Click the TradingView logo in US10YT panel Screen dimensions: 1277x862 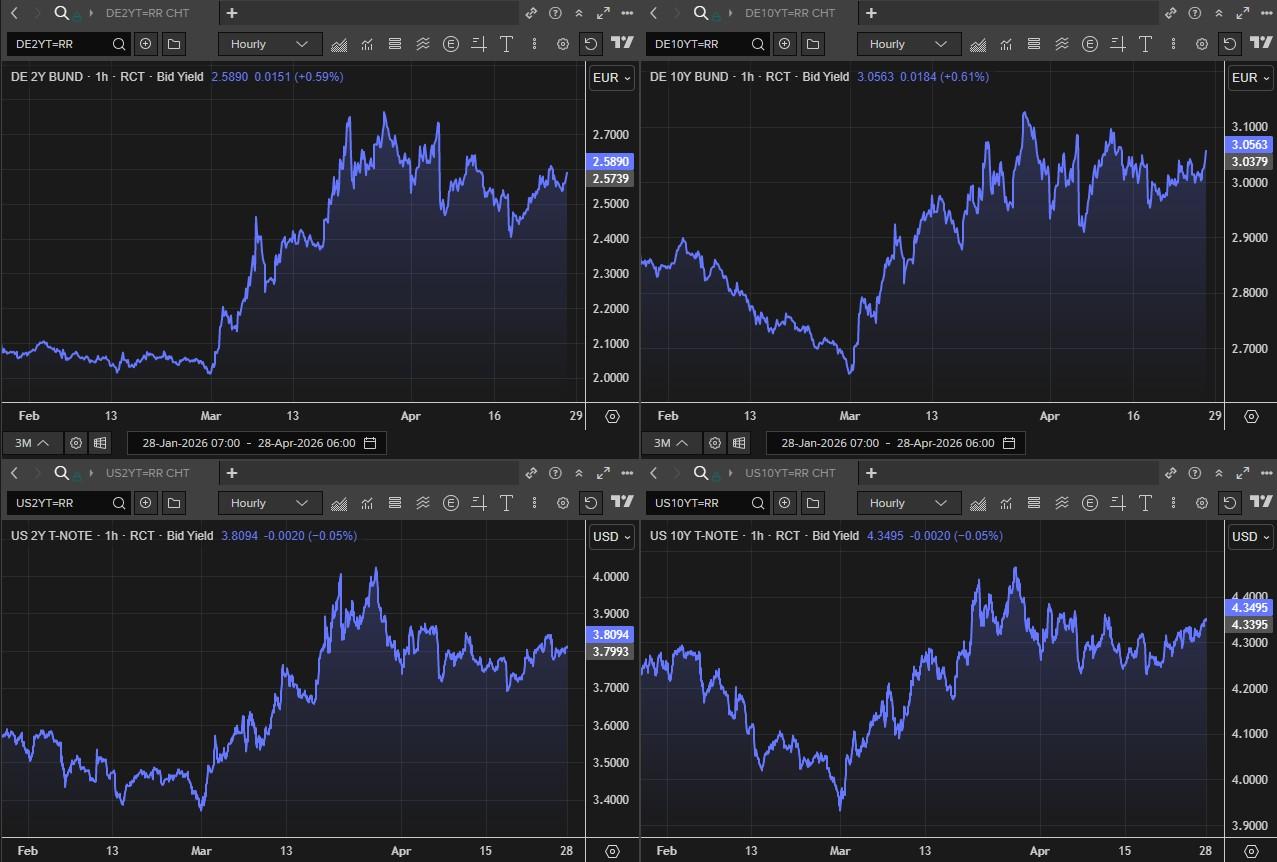point(1261,503)
